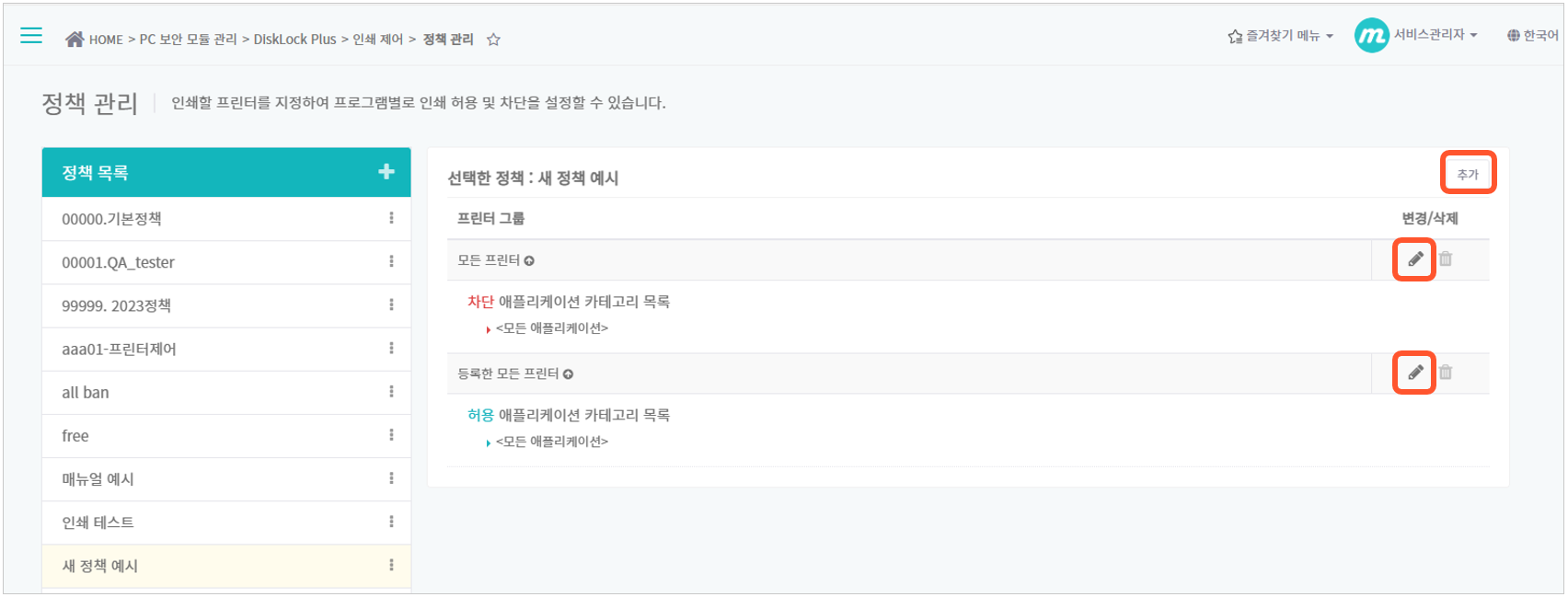This screenshot has width=1568, height=597.
Task: Open DiskLock Plus breadcrumb link
Action: [x=294, y=40]
